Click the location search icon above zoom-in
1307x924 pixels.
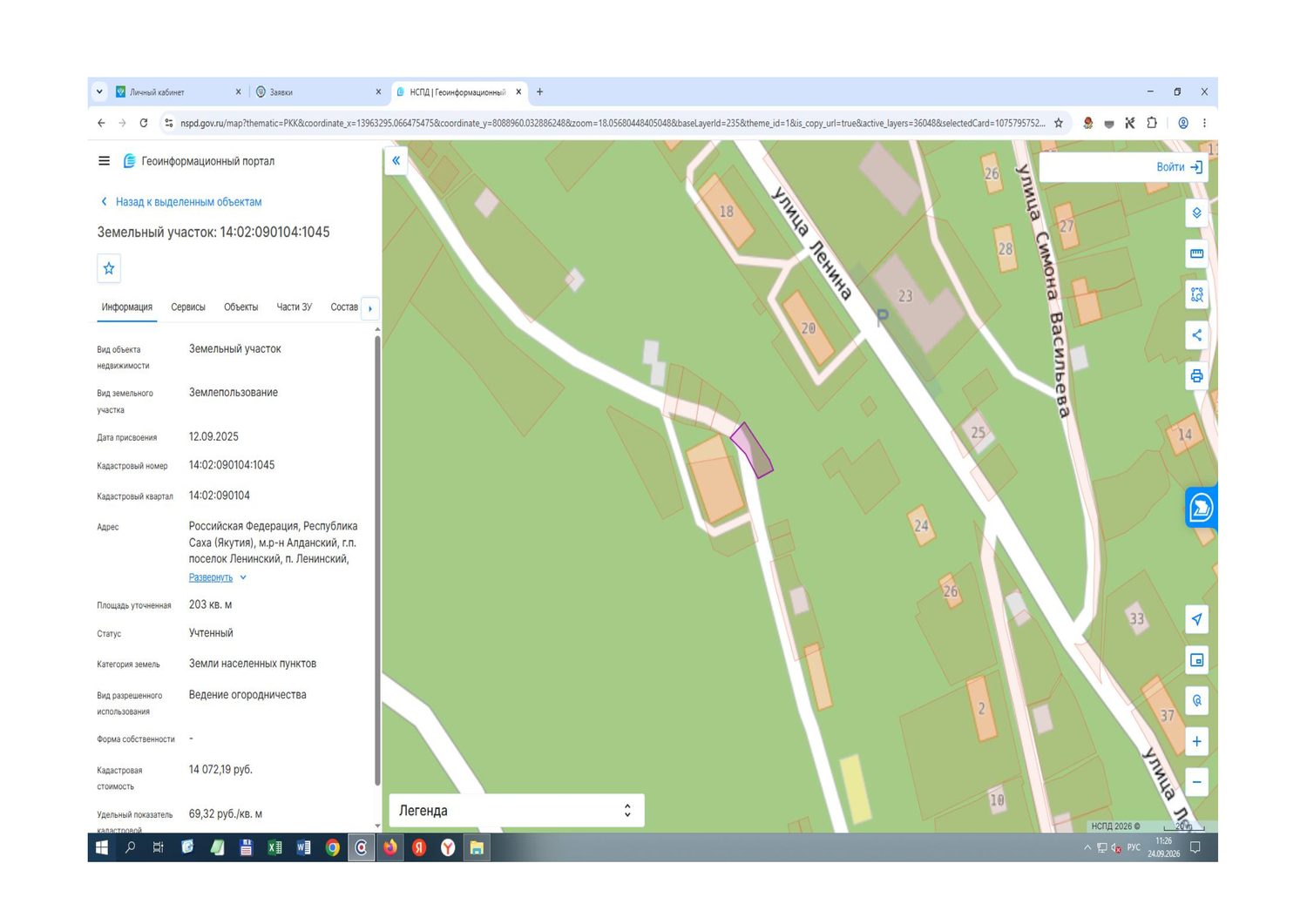[x=1196, y=700]
